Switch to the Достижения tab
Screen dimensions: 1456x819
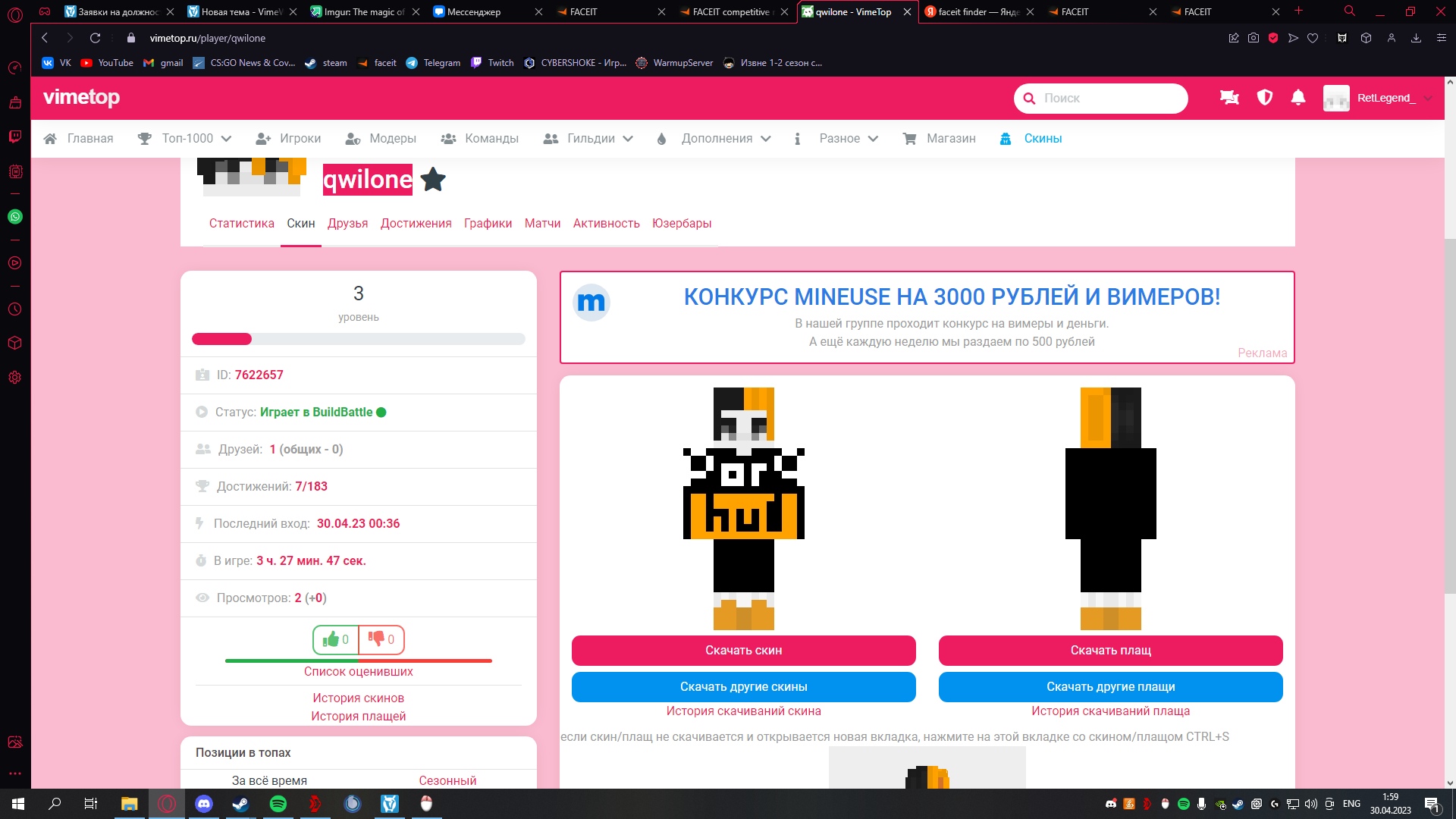coord(416,224)
